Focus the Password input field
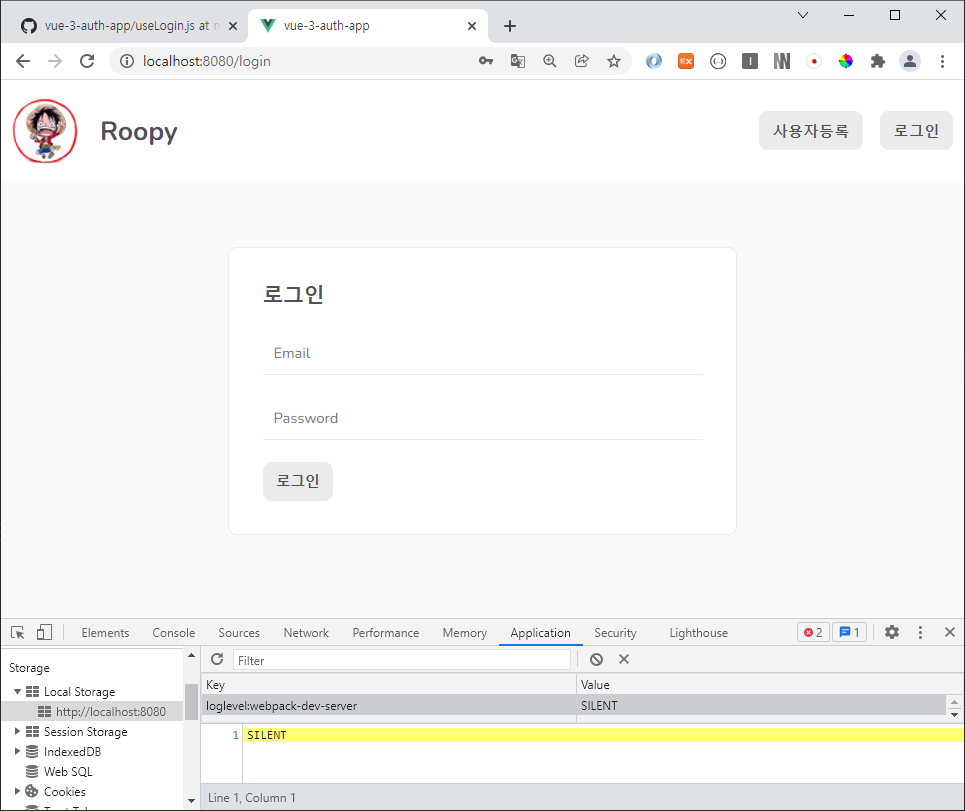 click(482, 418)
